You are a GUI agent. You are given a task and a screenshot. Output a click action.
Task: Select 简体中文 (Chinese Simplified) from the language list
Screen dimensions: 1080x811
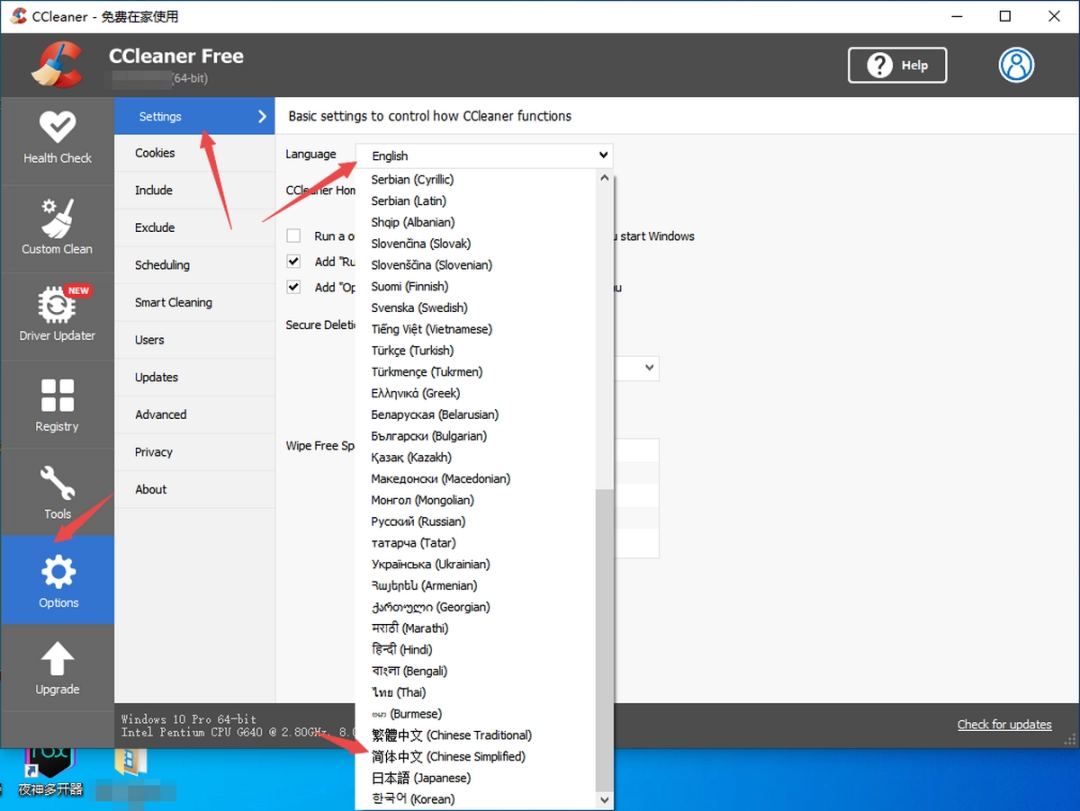(449, 756)
